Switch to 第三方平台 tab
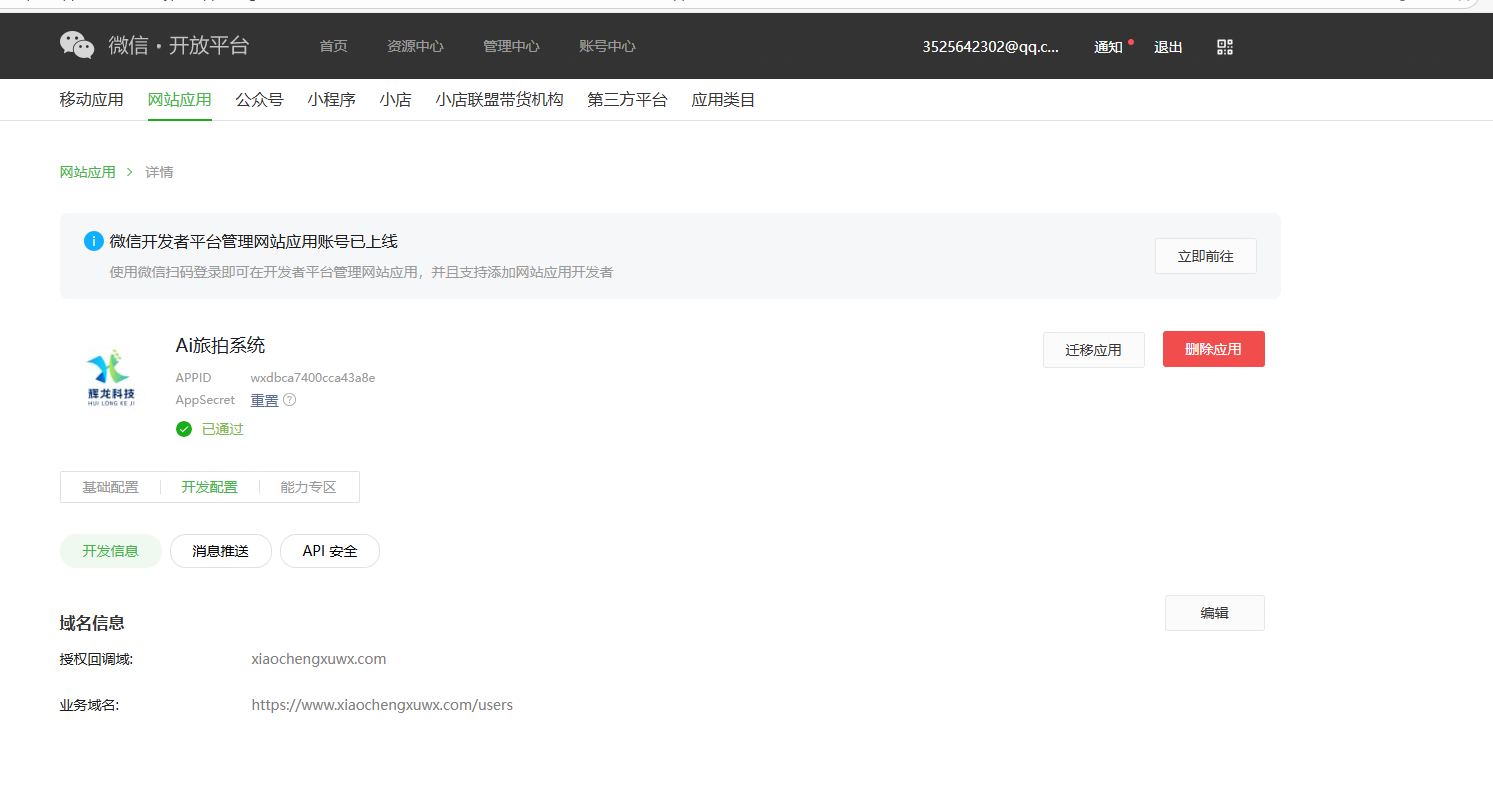 (x=628, y=100)
